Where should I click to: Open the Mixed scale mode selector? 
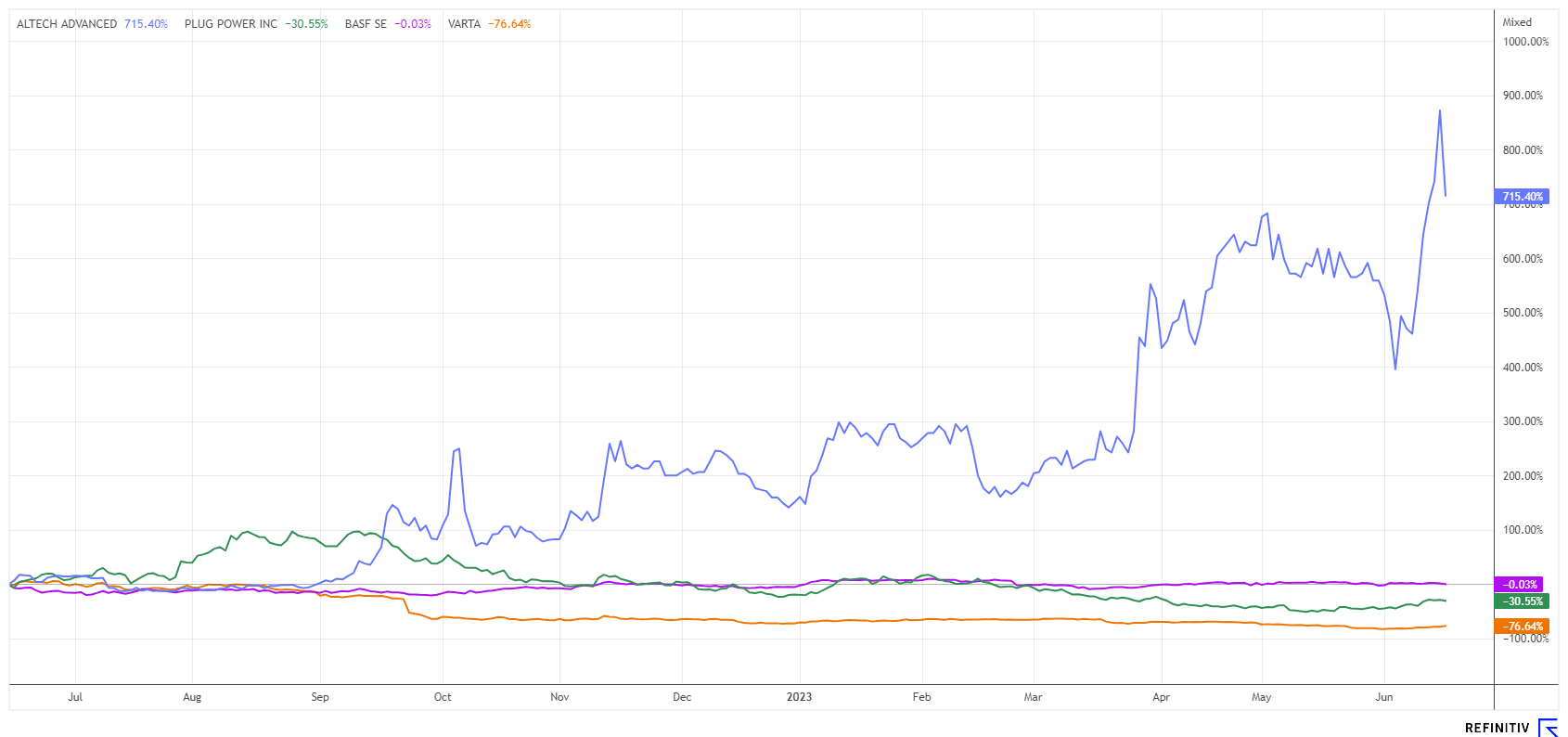point(1517,22)
